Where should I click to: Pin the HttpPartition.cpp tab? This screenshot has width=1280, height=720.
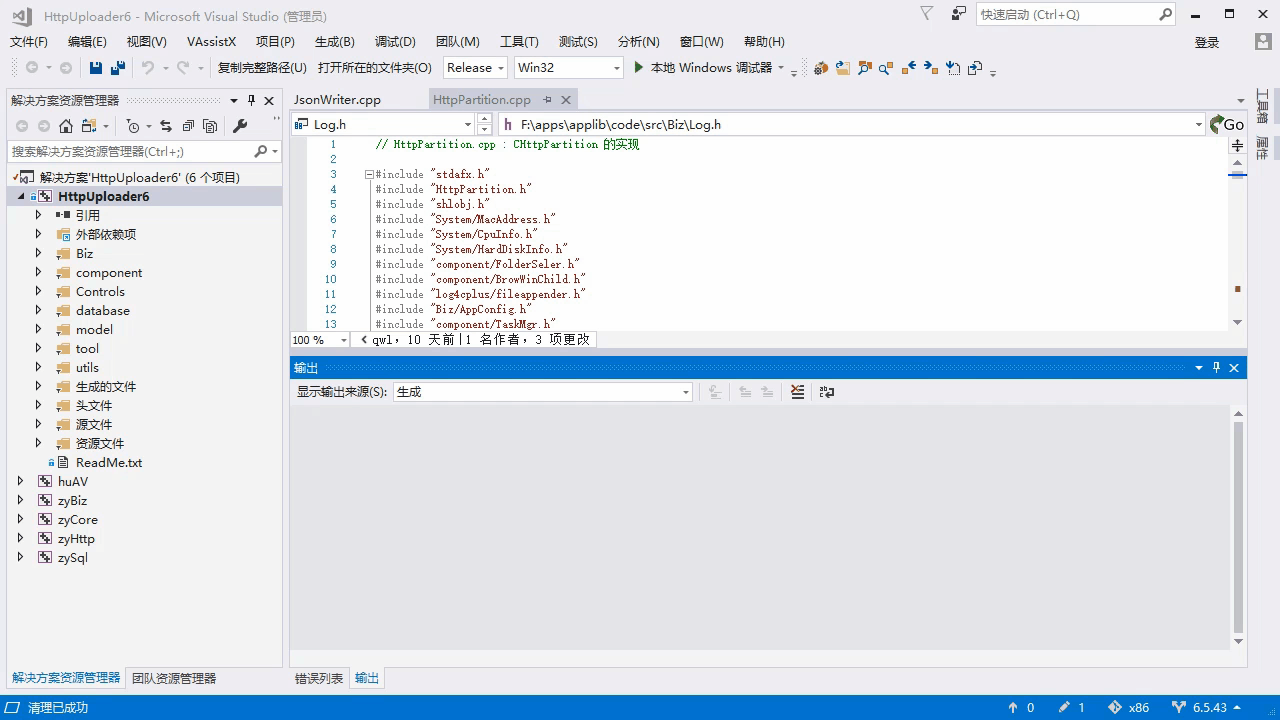pyautogui.click(x=548, y=100)
